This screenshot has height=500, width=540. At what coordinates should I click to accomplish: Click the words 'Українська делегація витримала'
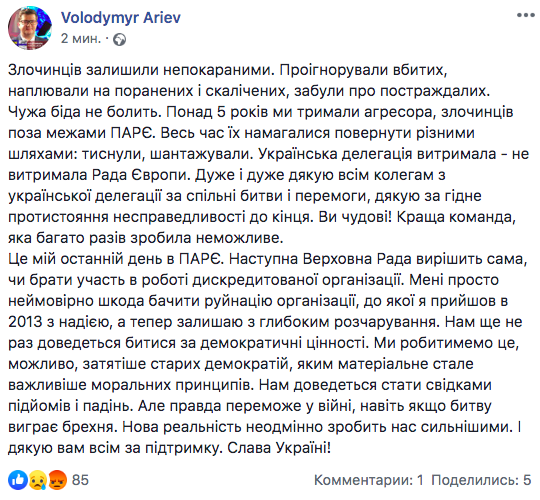pyautogui.click(x=377, y=154)
